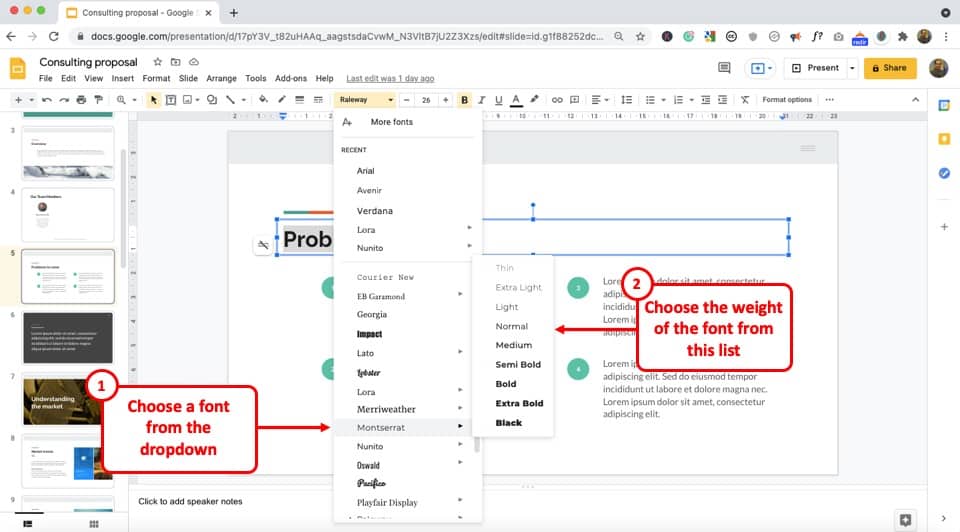Click the Redo icon in toolbar
The height and width of the screenshot is (532, 960).
click(64, 100)
